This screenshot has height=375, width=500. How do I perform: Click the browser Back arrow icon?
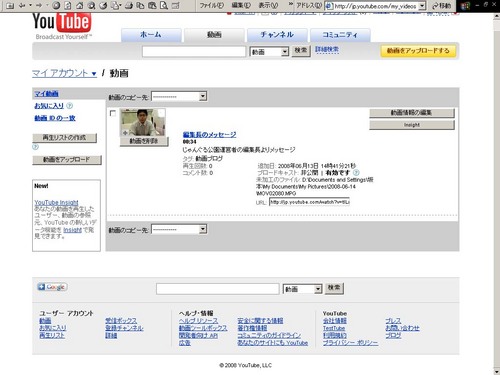pos(22,5)
